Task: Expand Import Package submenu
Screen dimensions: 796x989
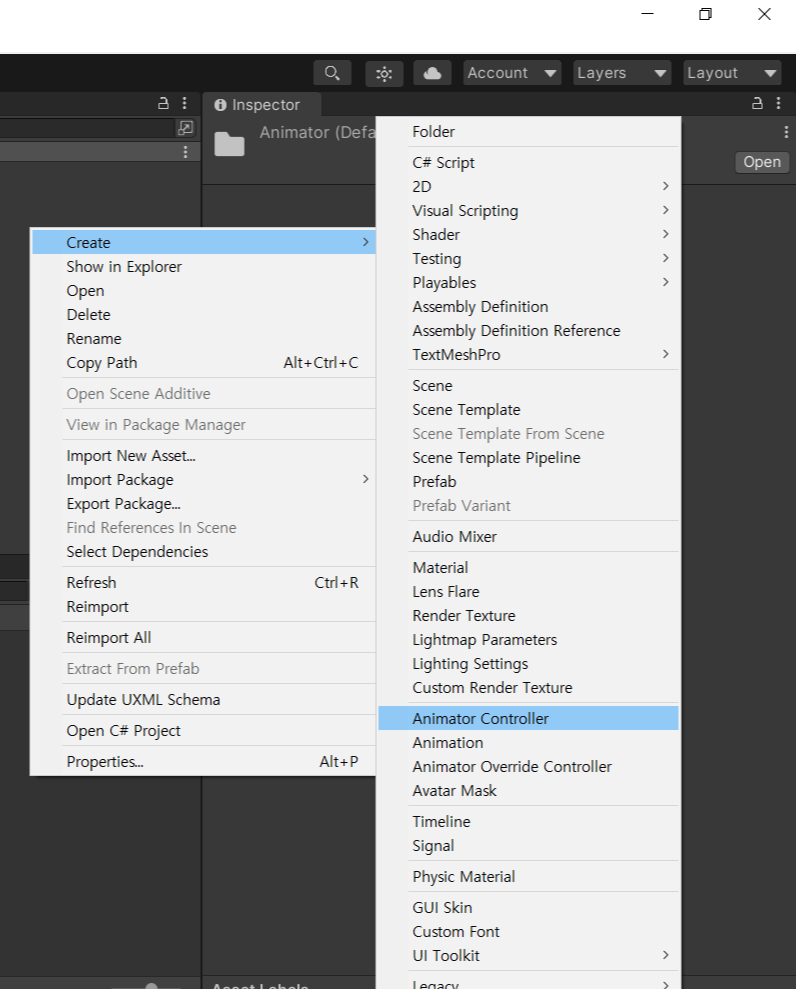Action: coord(204,480)
